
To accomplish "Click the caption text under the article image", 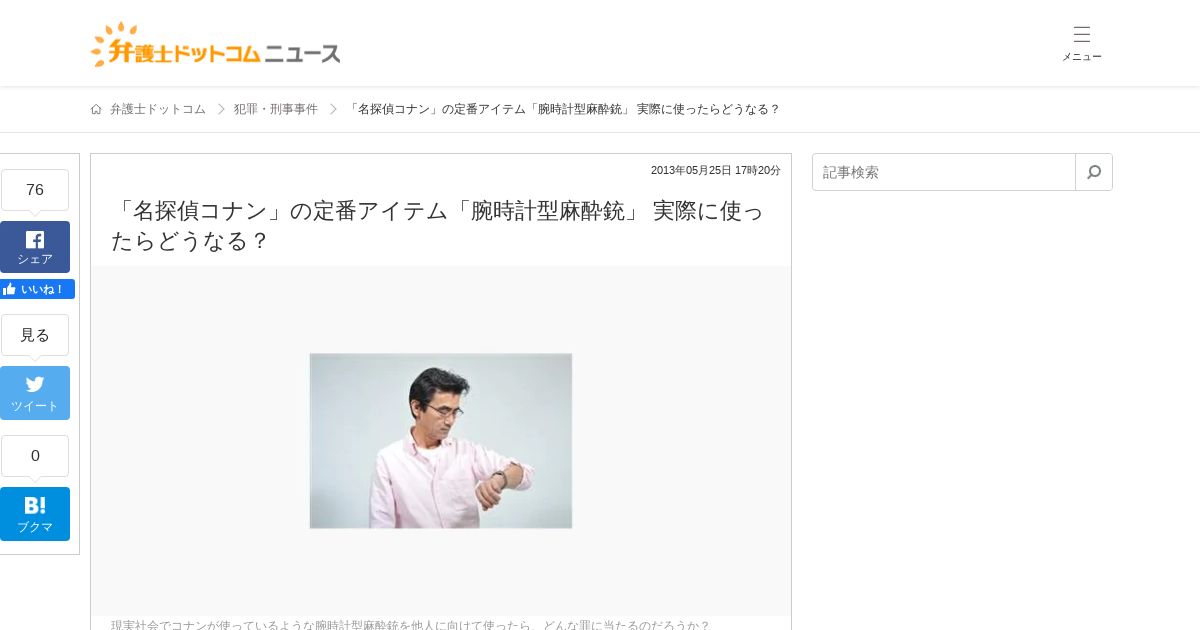I will [x=411, y=625].
